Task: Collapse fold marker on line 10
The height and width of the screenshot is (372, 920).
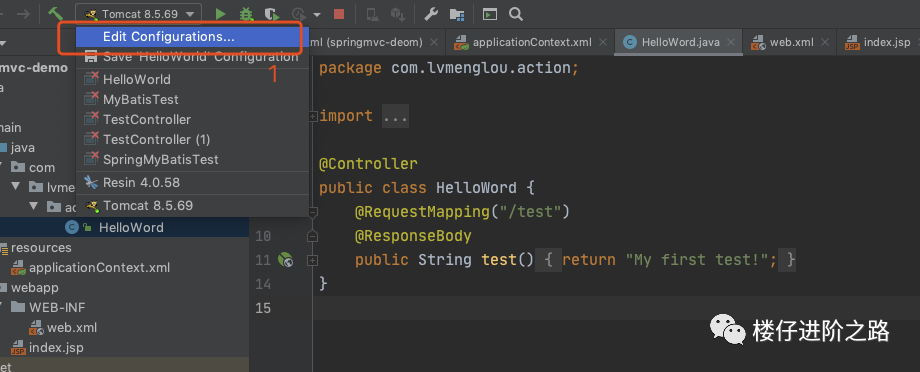Action: click(313, 236)
